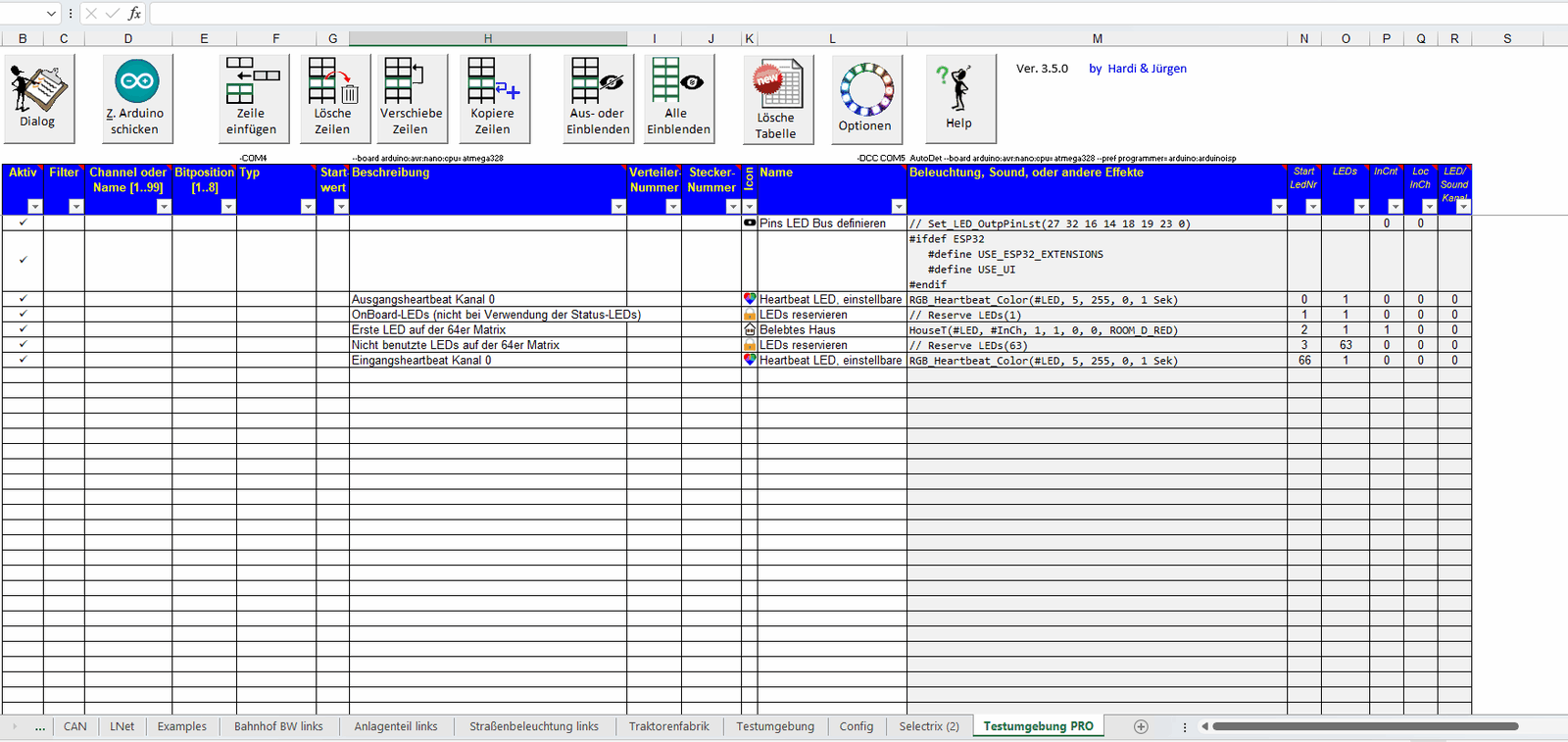Toggle Aktiv checkmark for Eingangsheartbeat Kanal 0 row
Viewport: 1568px width, 742px height.
[24, 360]
